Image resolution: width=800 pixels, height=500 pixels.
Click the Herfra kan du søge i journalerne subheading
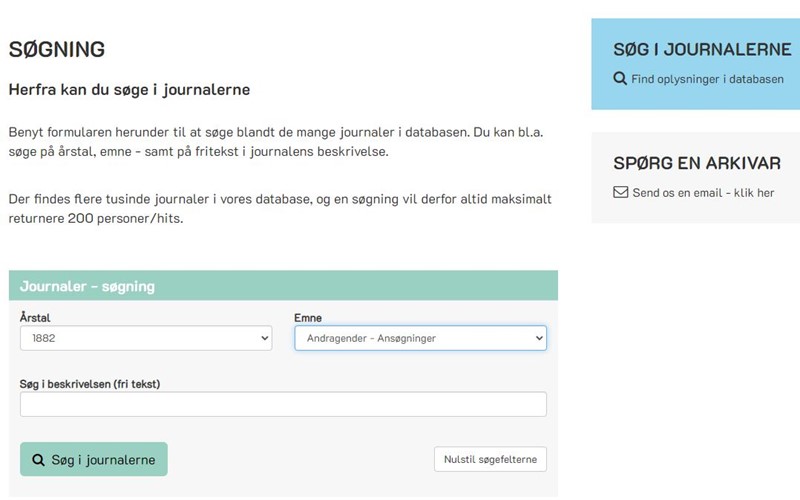[x=129, y=90]
